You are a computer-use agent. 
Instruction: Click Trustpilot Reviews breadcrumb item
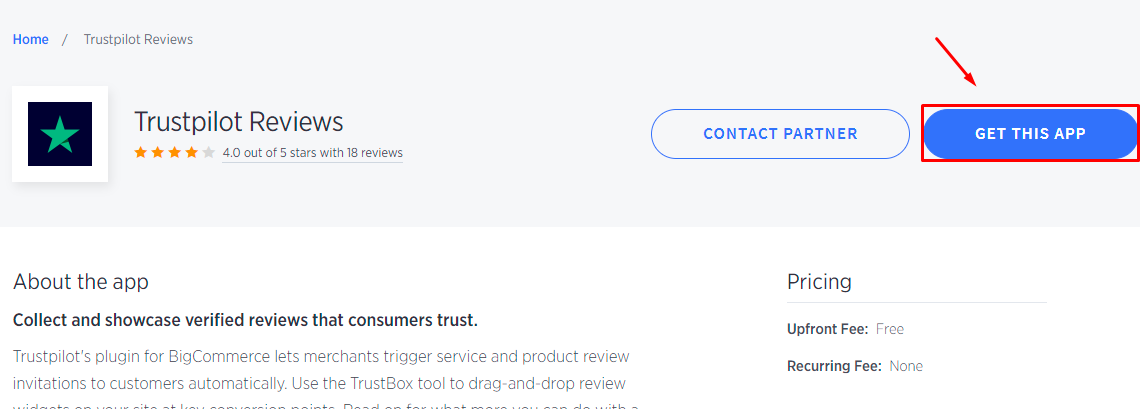click(138, 39)
